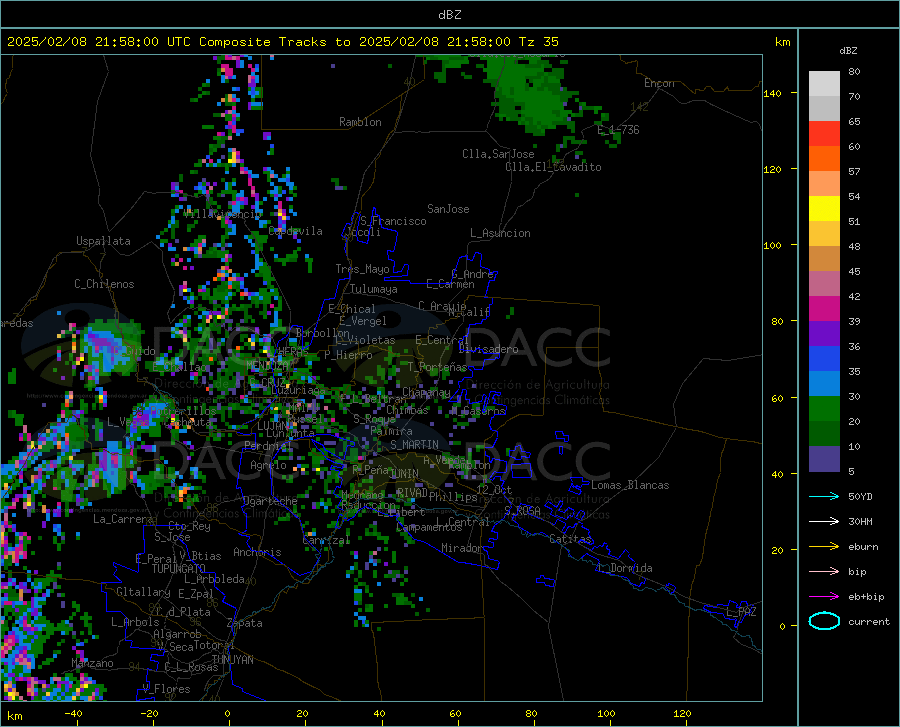Select the 39 dBZ magenta swatch

click(824, 309)
